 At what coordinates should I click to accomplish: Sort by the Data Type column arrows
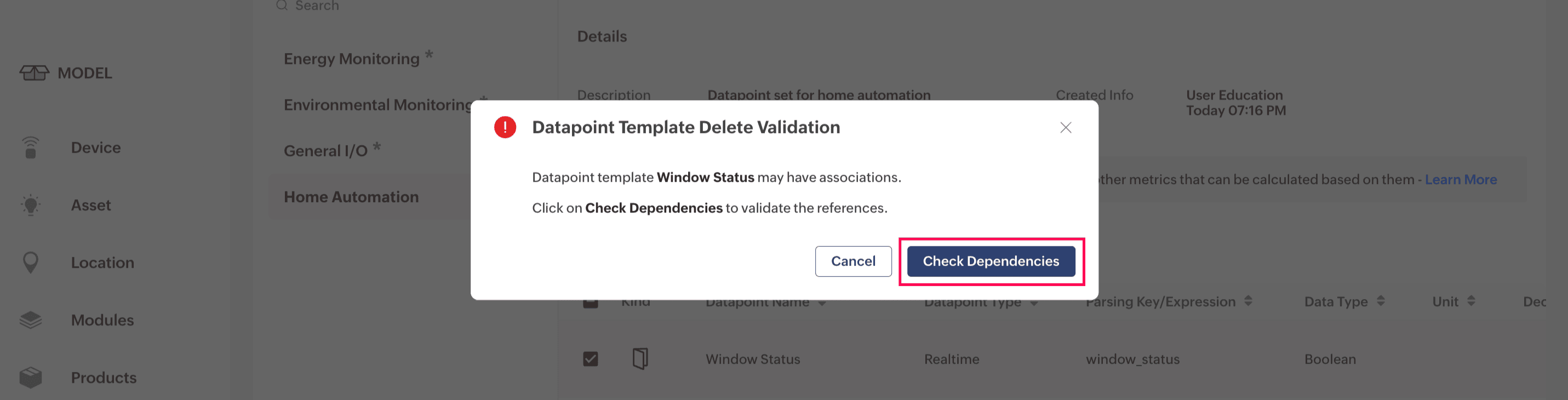coord(1380,301)
